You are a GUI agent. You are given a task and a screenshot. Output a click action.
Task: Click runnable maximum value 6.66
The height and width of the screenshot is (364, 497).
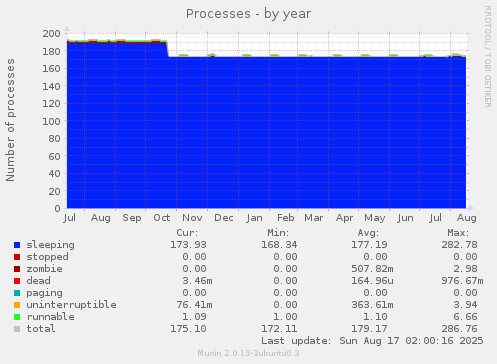pyautogui.click(x=465, y=317)
